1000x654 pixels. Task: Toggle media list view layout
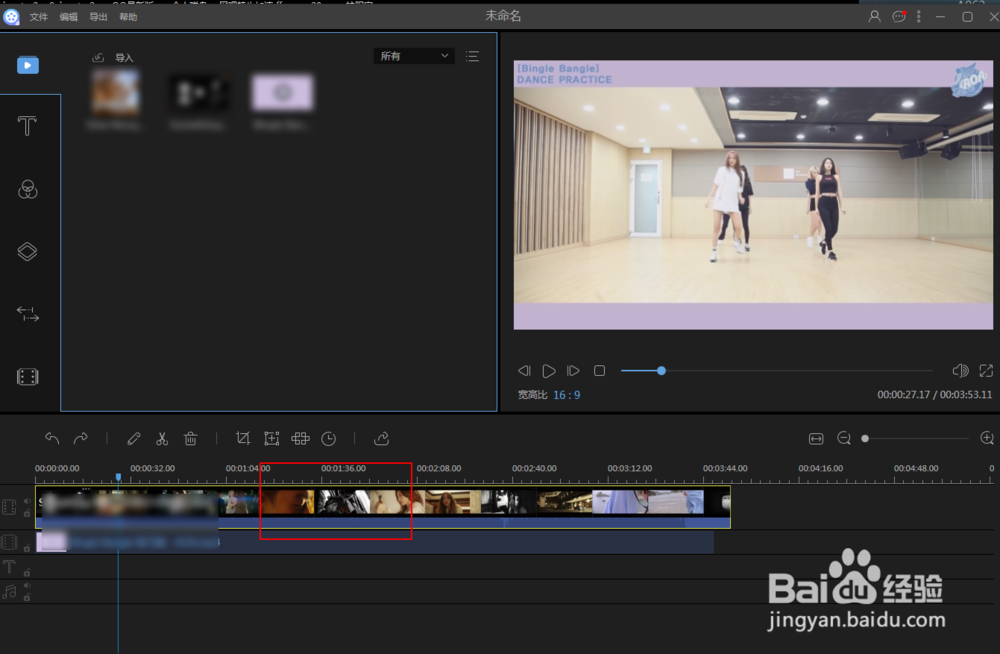pyautogui.click(x=472, y=56)
